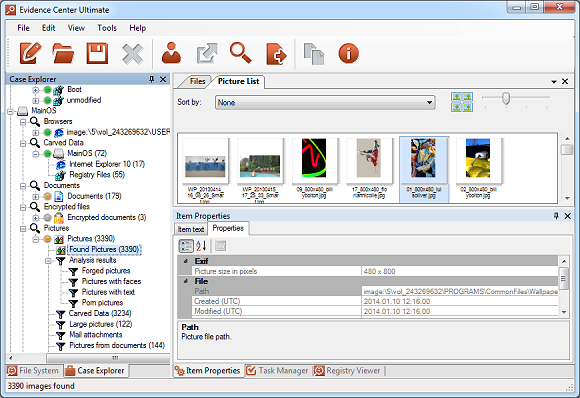The height and width of the screenshot is (398, 580).
Task: Select Found Pictures (3390) tree item
Action: (x=104, y=250)
